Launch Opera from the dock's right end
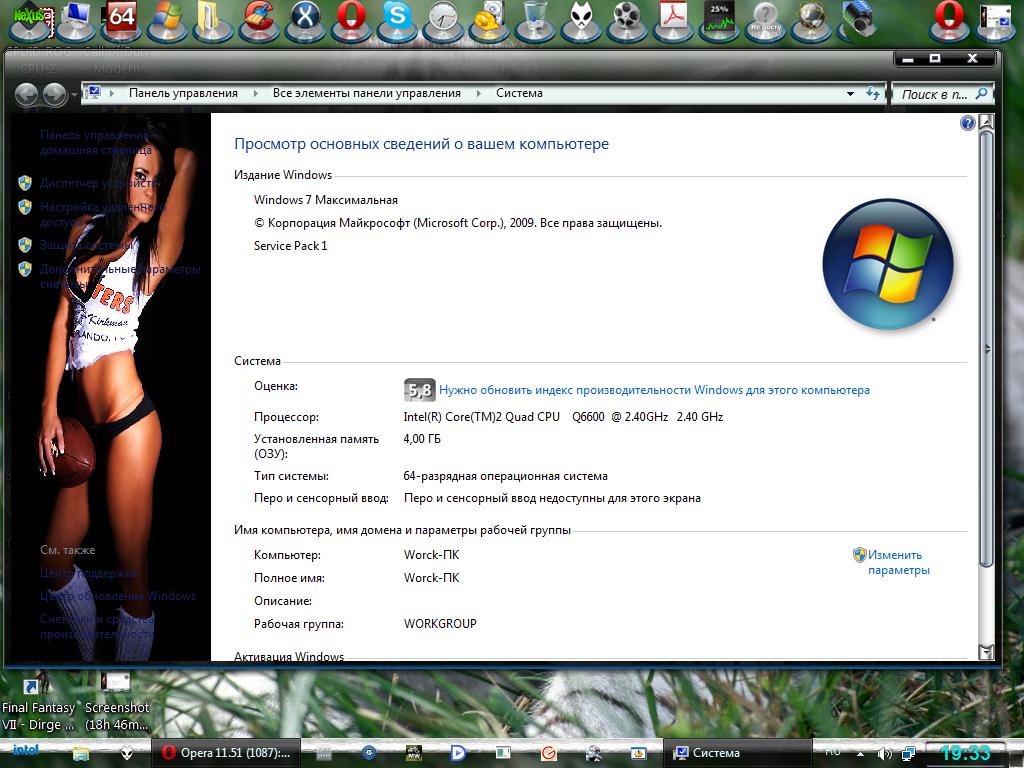The height and width of the screenshot is (768, 1024). point(949,20)
